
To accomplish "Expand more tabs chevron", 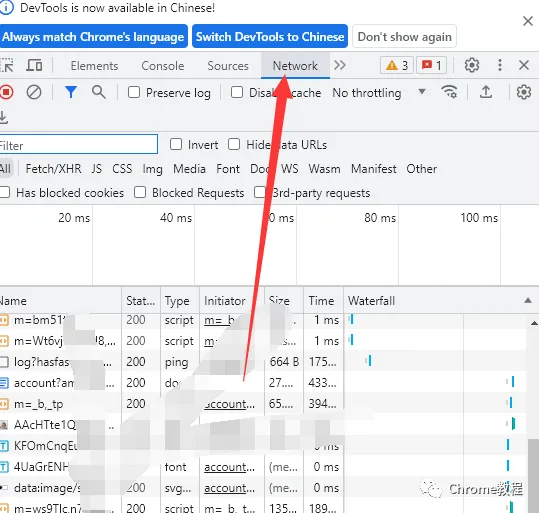I will tap(340, 65).
